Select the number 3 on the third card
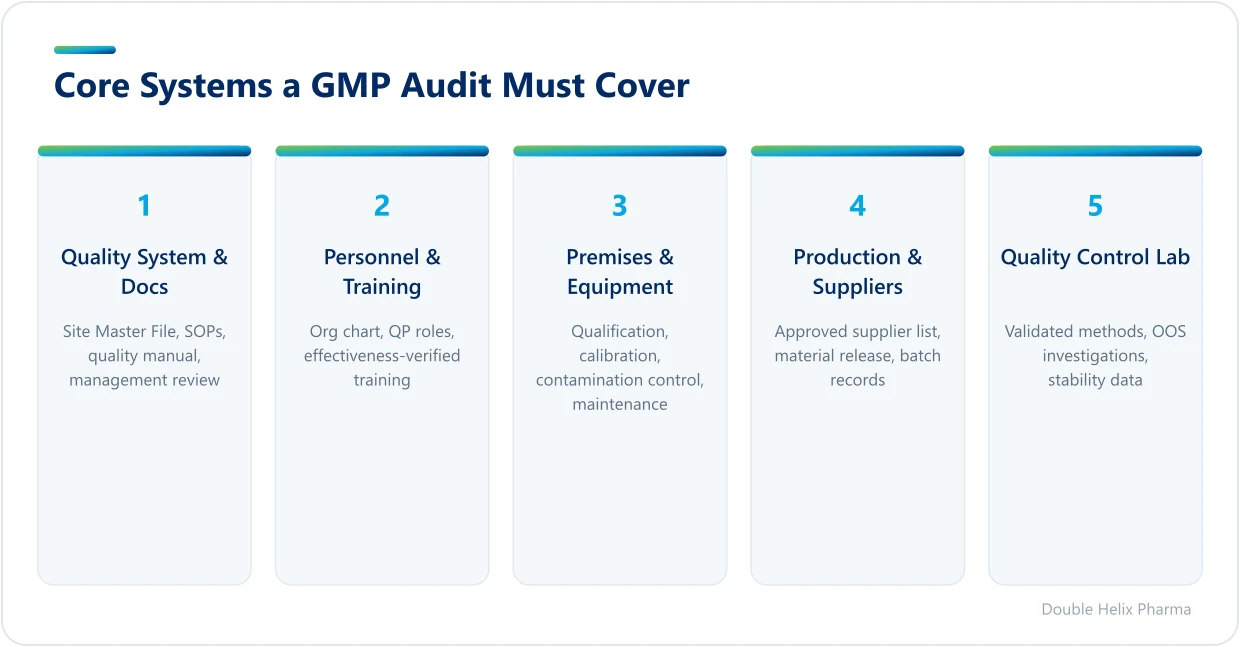This screenshot has height=647, width=1240. [620, 206]
